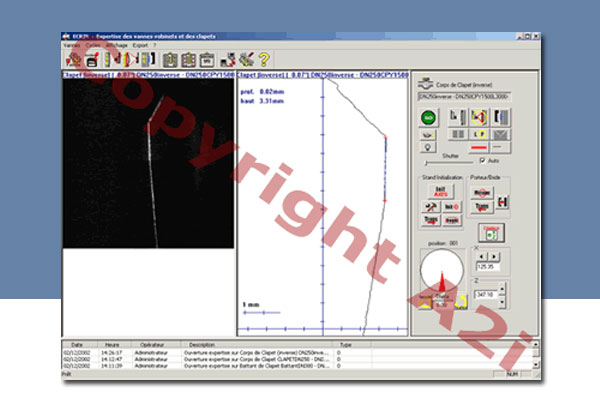Screen dimensions: 600x400
Task: Click the envelope icon in right panel
Action: (501, 133)
